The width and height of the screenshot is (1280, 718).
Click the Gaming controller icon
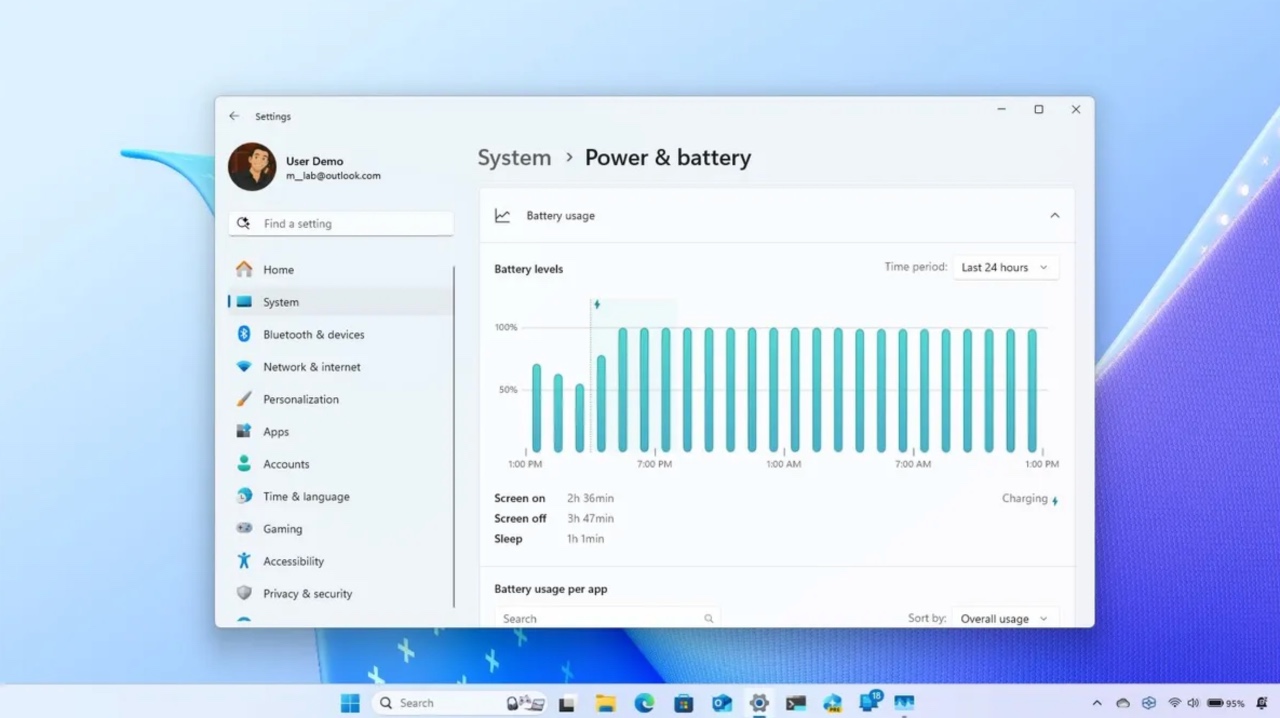click(x=244, y=528)
